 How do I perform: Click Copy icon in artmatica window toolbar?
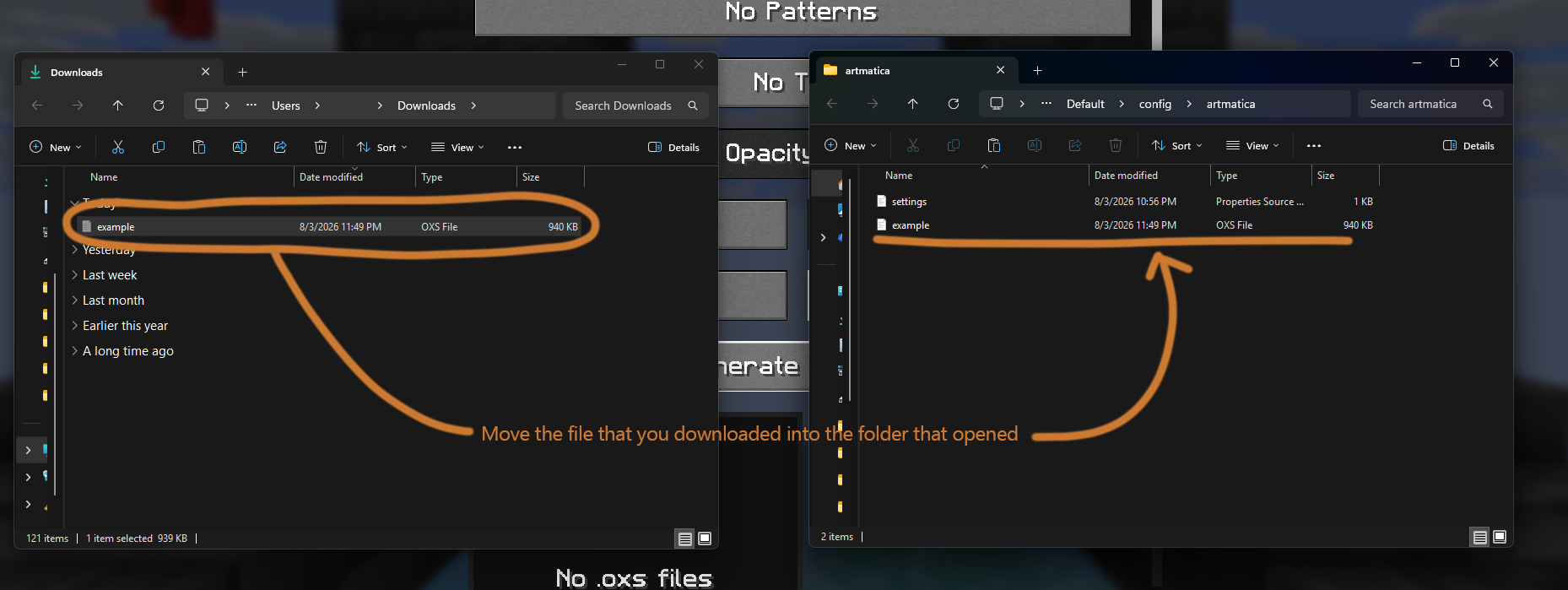954,145
